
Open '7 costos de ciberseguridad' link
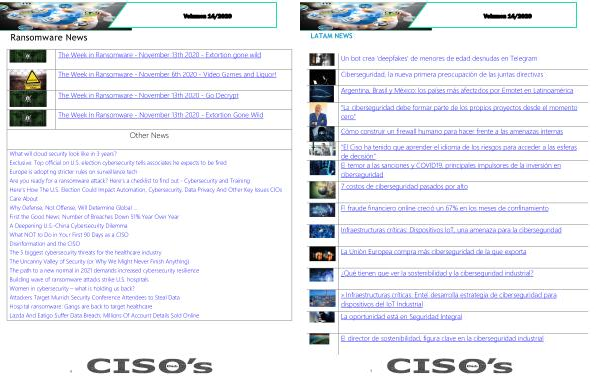click(x=404, y=187)
